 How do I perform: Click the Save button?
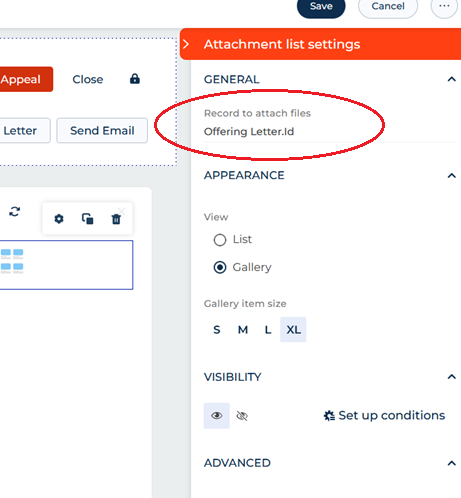tap(321, 6)
